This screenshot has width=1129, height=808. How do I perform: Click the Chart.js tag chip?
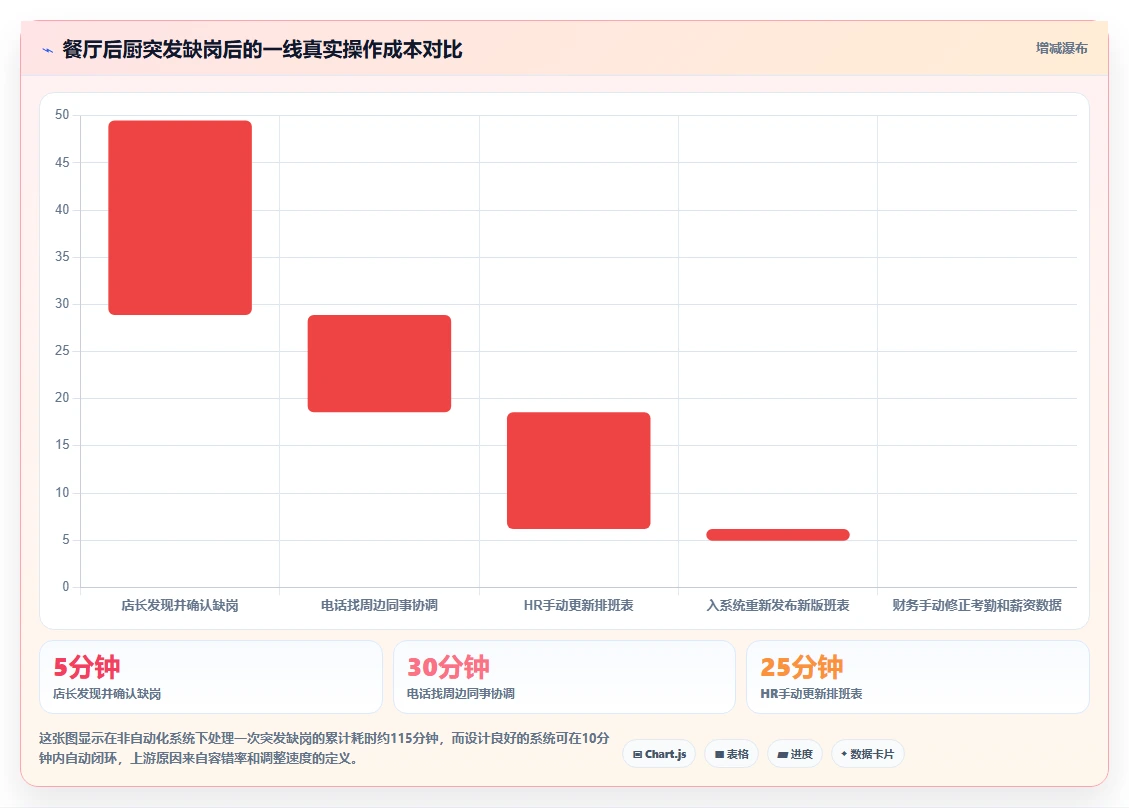click(x=660, y=754)
